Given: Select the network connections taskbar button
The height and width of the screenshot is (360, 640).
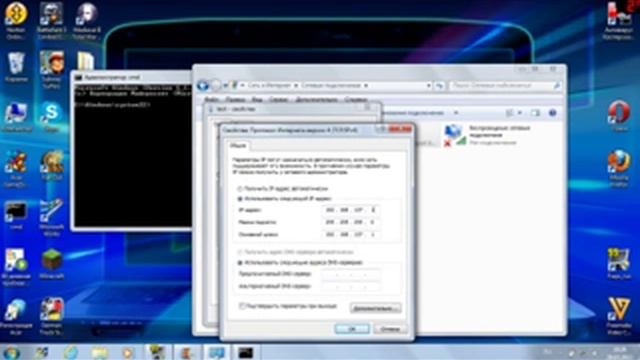Looking at the screenshot, I should point(216,352).
